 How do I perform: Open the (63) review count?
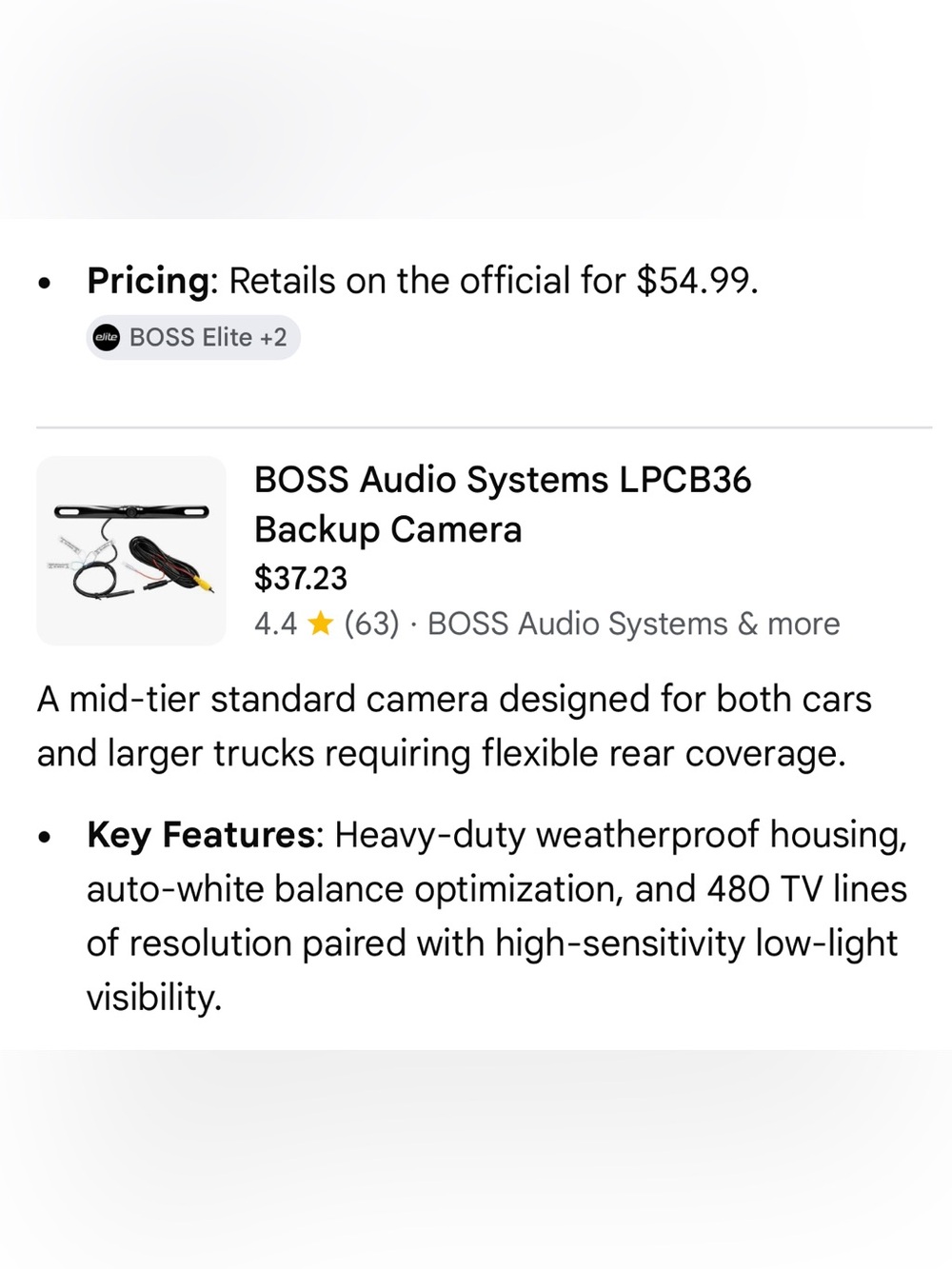[x=372, y=624]
